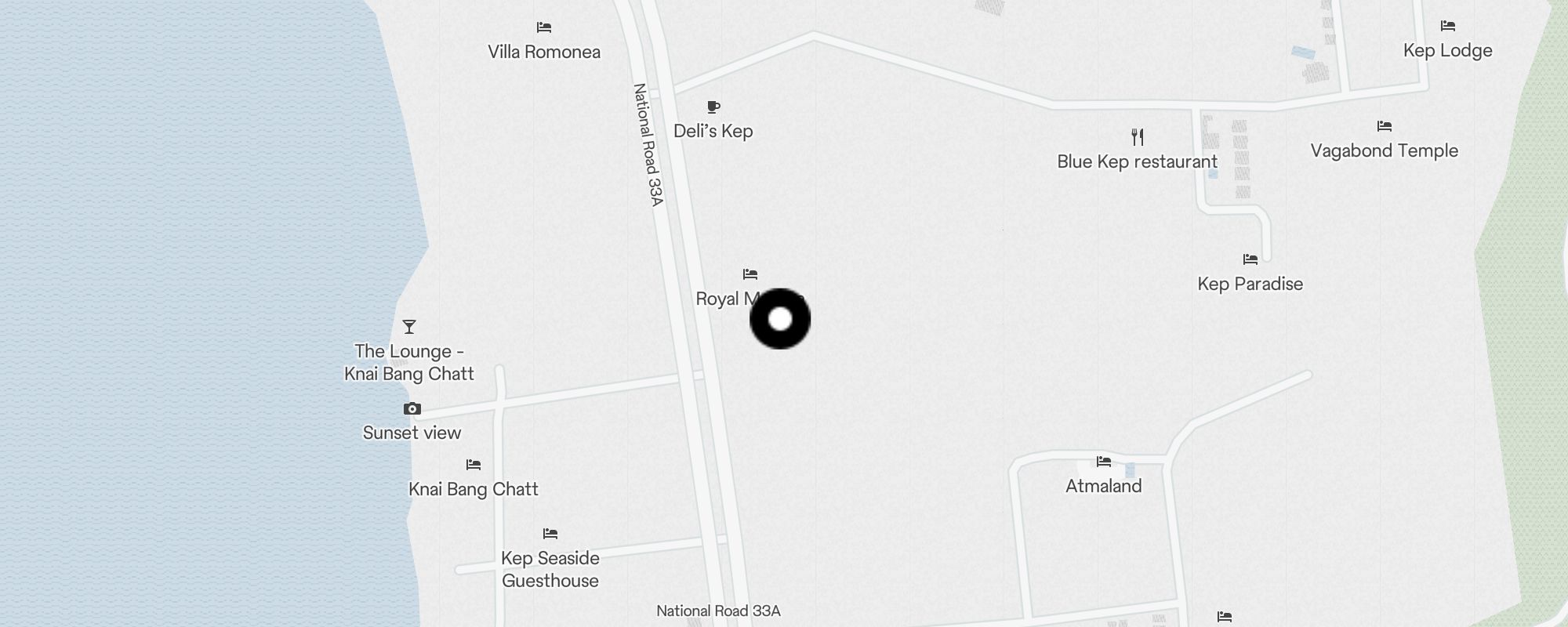The image size is (1568, 627).
Task: Click the Kep Lodge bed icon
Action: (x=1448, y=26)
